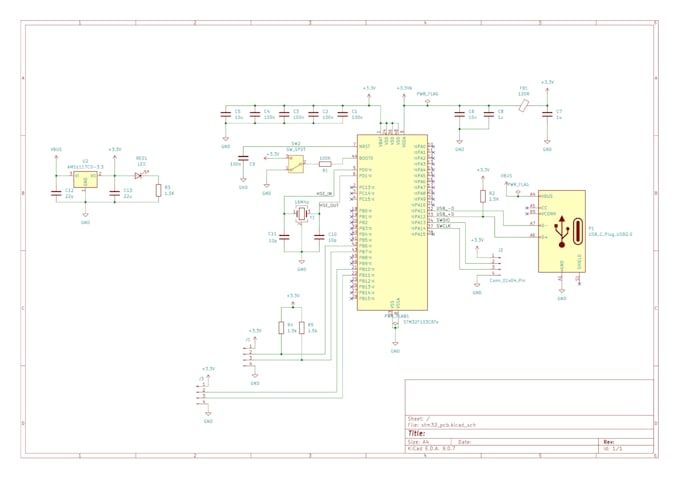
Task: Click the USB_-D net label
Action: tap(445, 209)
